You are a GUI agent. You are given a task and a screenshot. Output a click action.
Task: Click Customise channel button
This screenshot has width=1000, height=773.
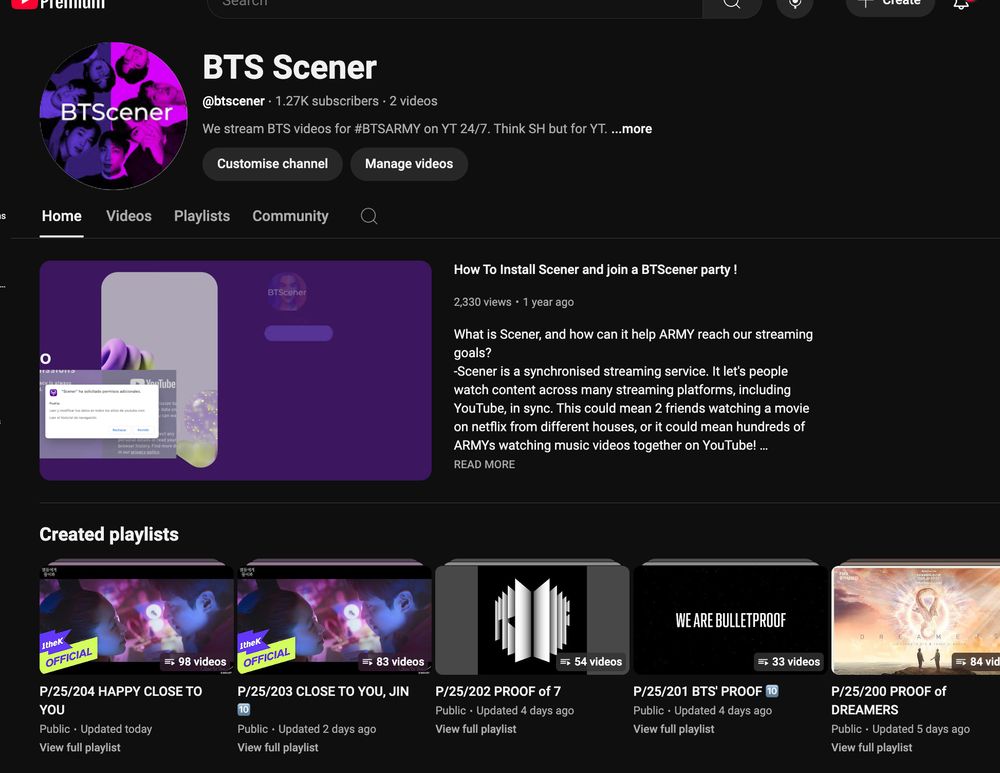(272, 164)
